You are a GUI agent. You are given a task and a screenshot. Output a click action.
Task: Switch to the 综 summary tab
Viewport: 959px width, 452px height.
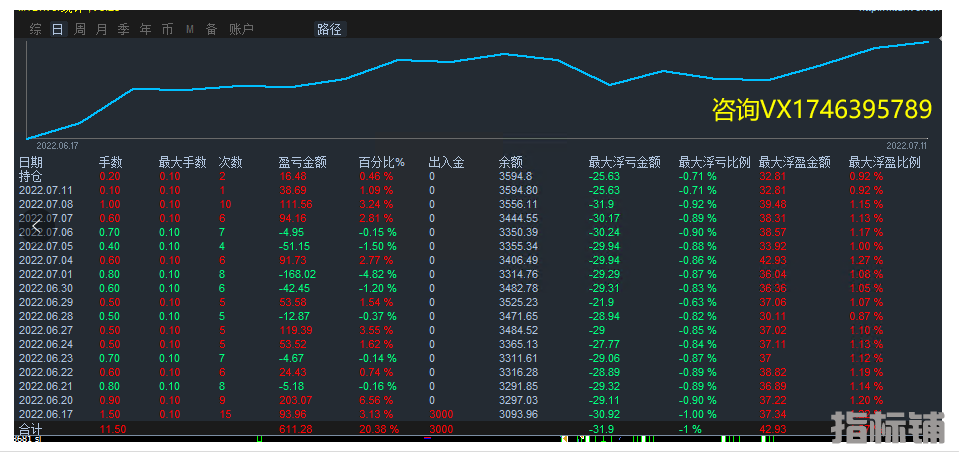pos(36,29)
